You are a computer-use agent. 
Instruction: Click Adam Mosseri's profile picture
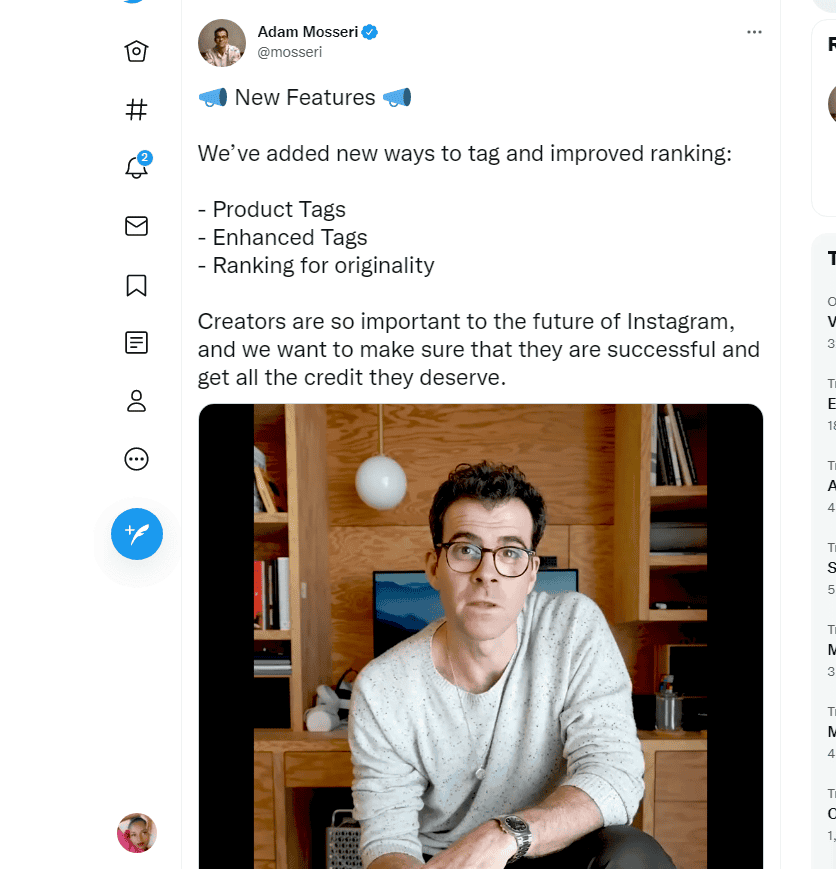pyautogui.click(x=222, y=43)
